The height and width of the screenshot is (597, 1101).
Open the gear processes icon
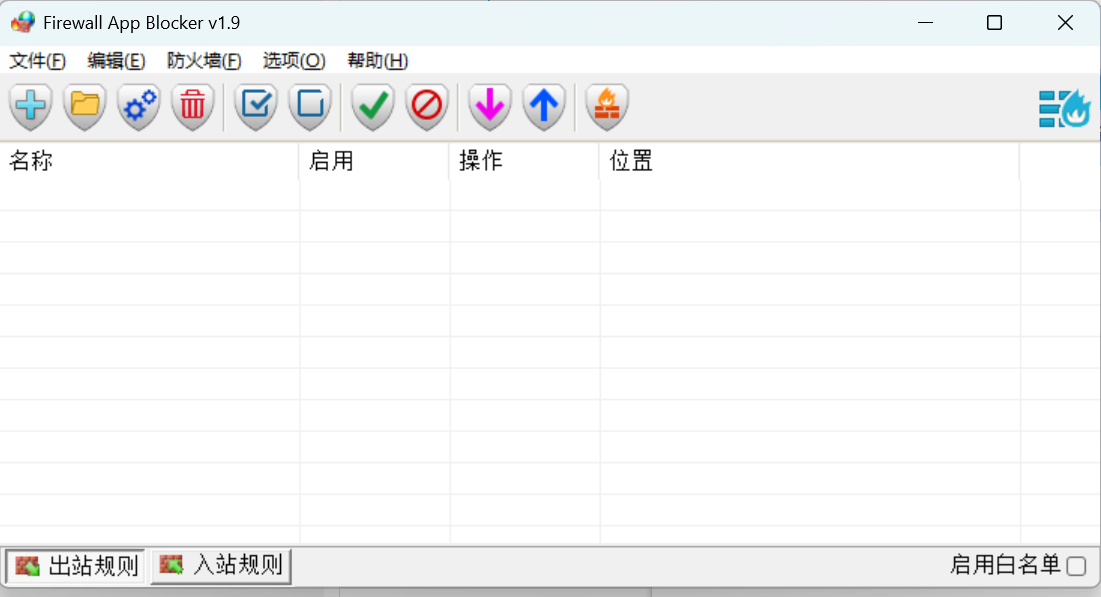coord(138,106)
